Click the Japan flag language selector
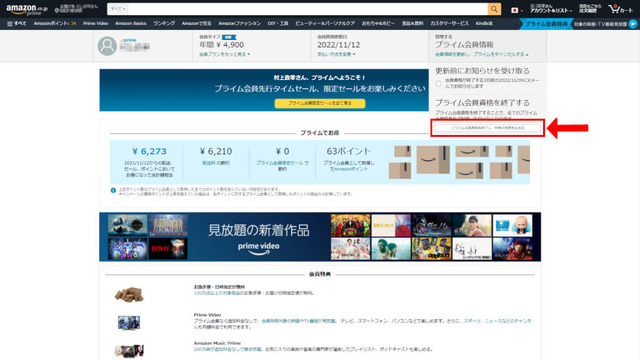 point(516,10)
